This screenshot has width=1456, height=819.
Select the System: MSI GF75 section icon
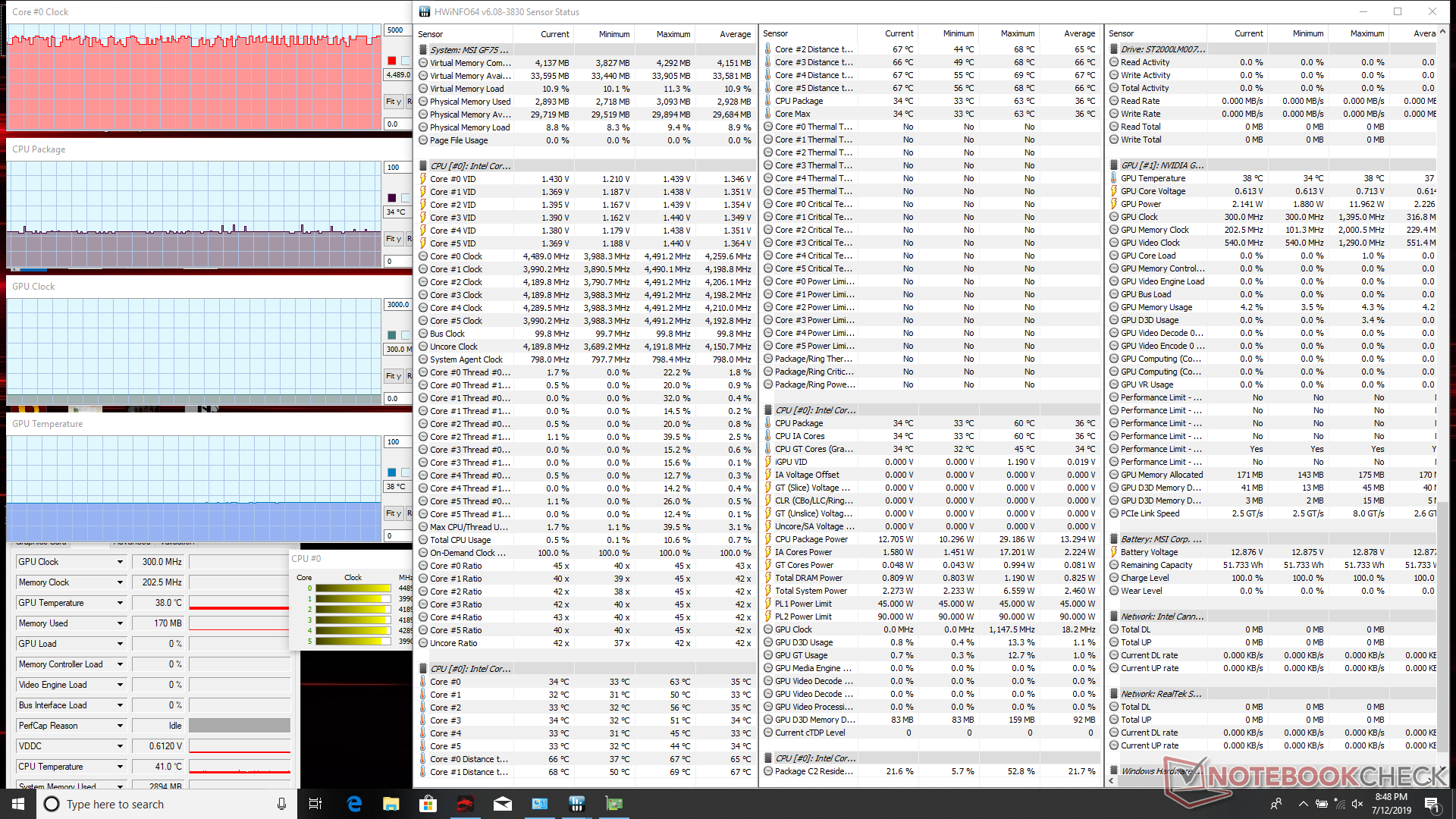(423, 50)
